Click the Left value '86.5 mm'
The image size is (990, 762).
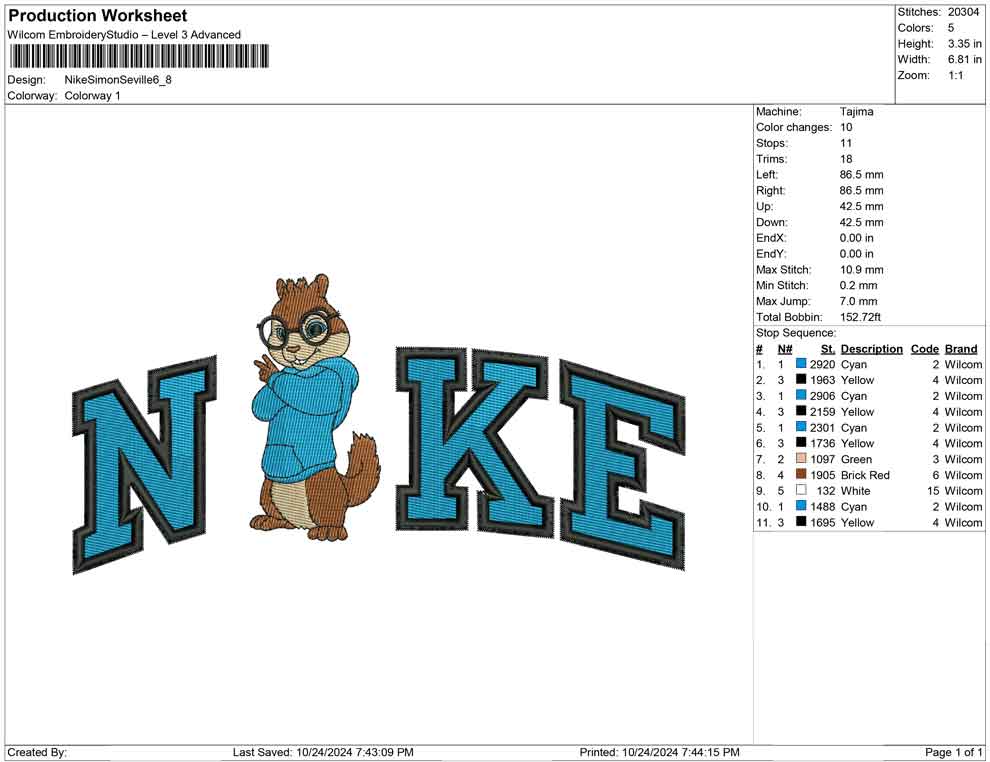tap(862, 175)
